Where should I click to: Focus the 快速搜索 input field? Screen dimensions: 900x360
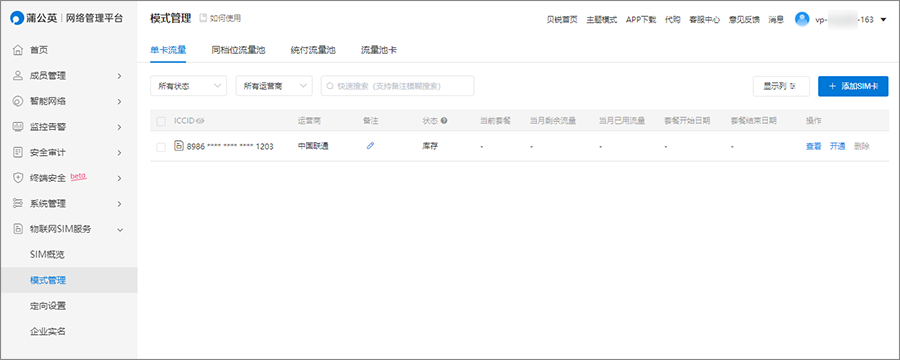[x=397, y=86]
